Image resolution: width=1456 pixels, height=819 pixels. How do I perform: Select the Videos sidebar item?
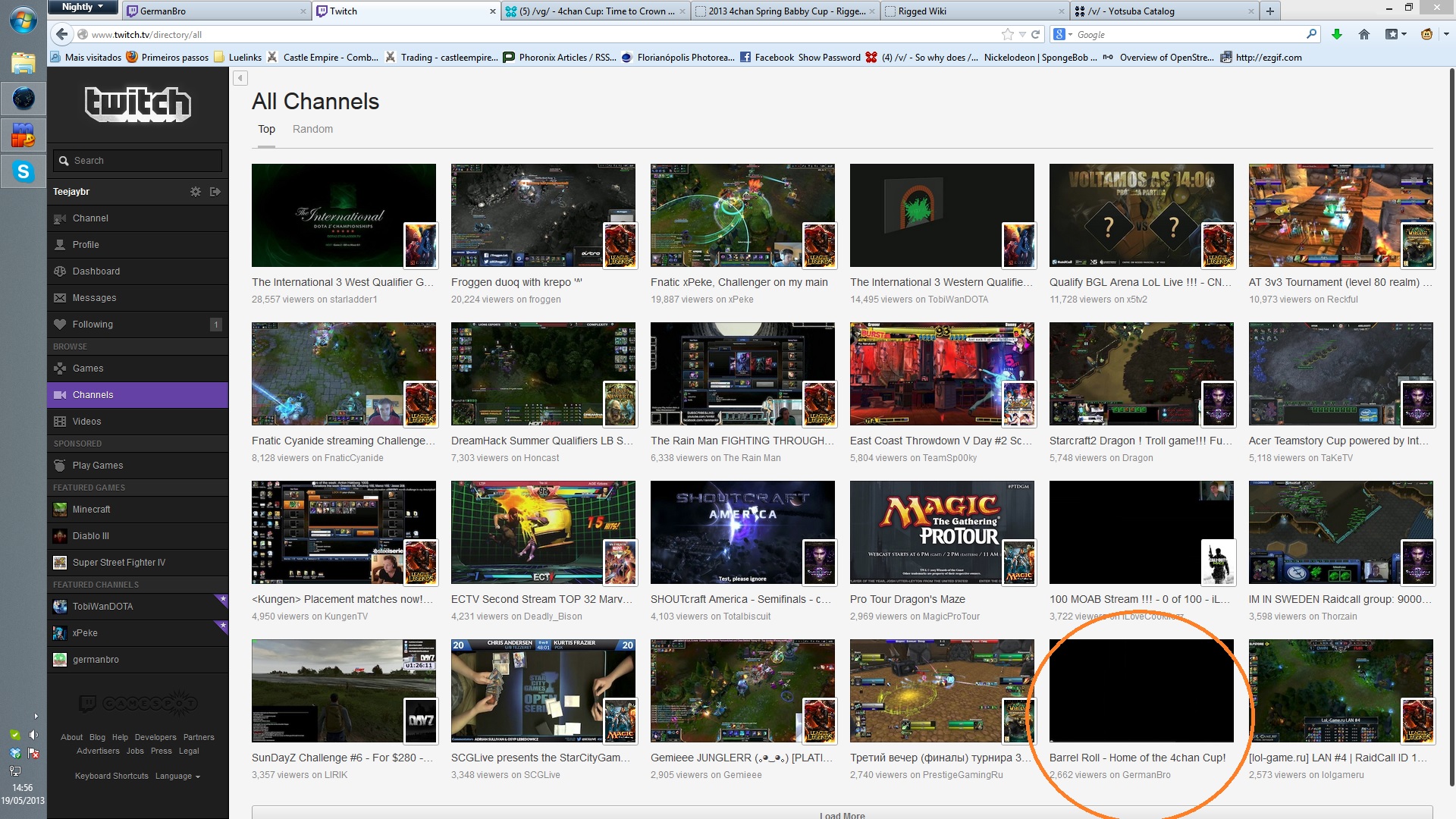tap(137, 422)
